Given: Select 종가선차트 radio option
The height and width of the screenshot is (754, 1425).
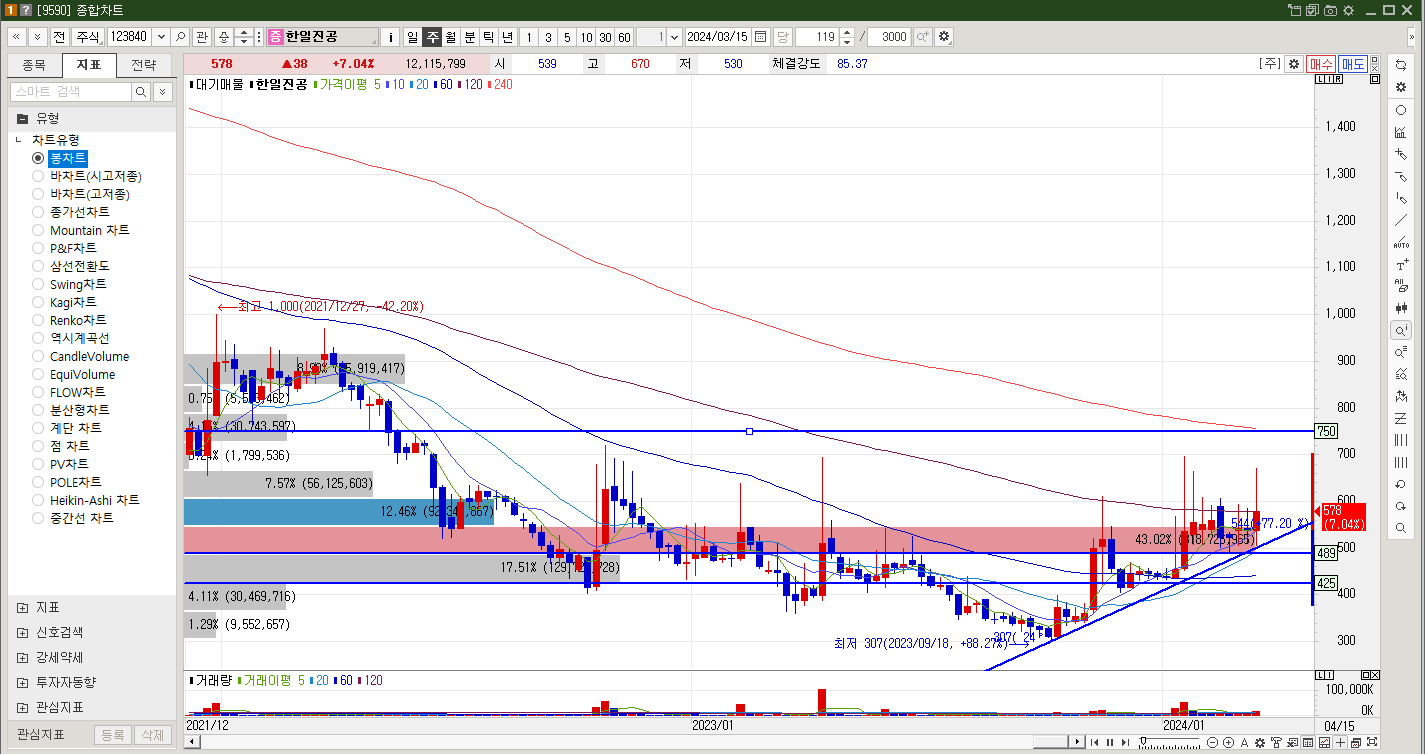Looking at the screenshot, I should click(38, 212).
